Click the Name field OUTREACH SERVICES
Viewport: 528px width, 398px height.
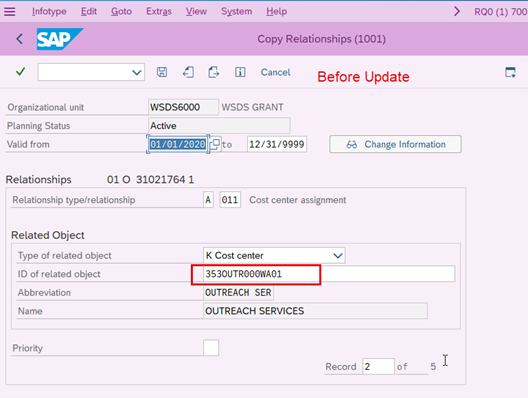(316, 311)
